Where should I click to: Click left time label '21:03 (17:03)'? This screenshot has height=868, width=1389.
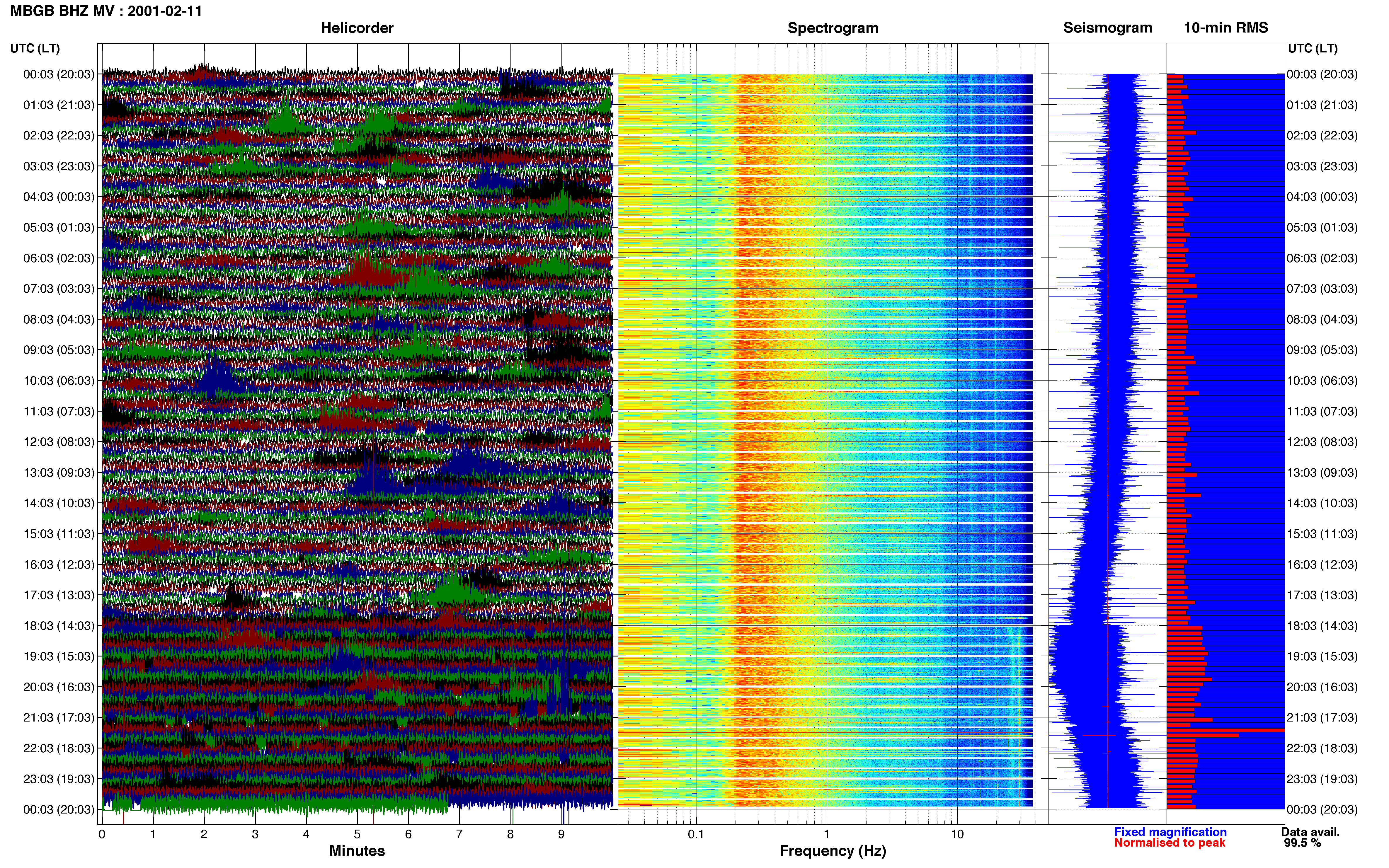(x=59, y=718)
